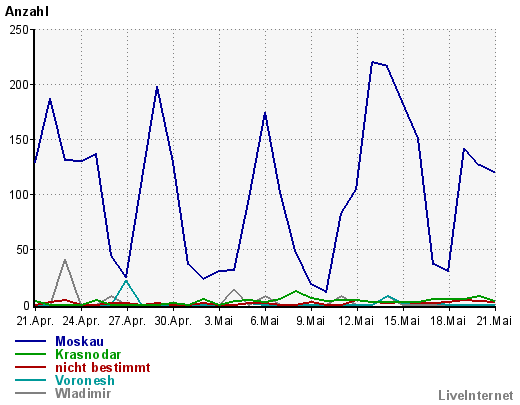Click the red nicht bestimmt line swatch
Screen dimensions: 520x405
click(30, 367)
